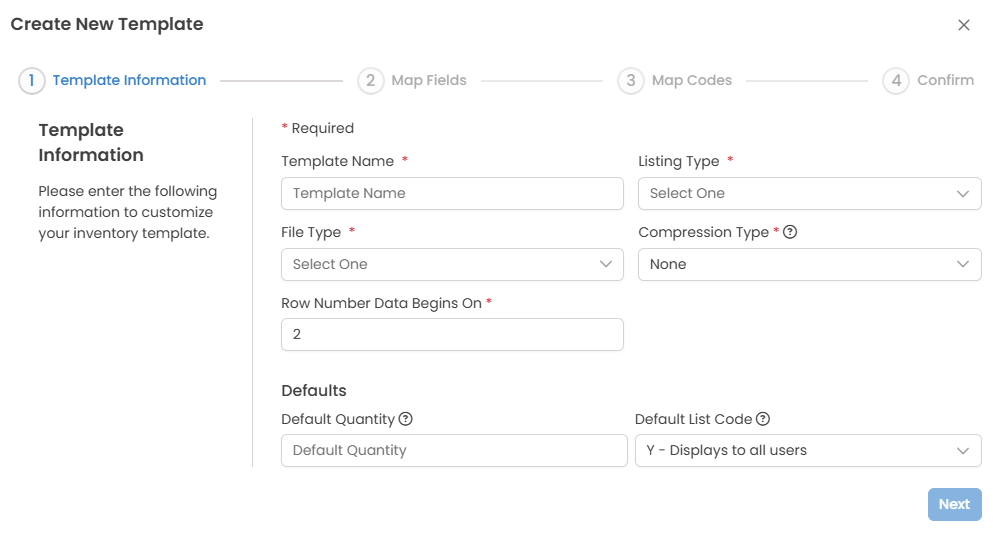The width and height of the screenshot is (993, 545).
Task: Click the step 2 circle icon
Action: (371, 81)
